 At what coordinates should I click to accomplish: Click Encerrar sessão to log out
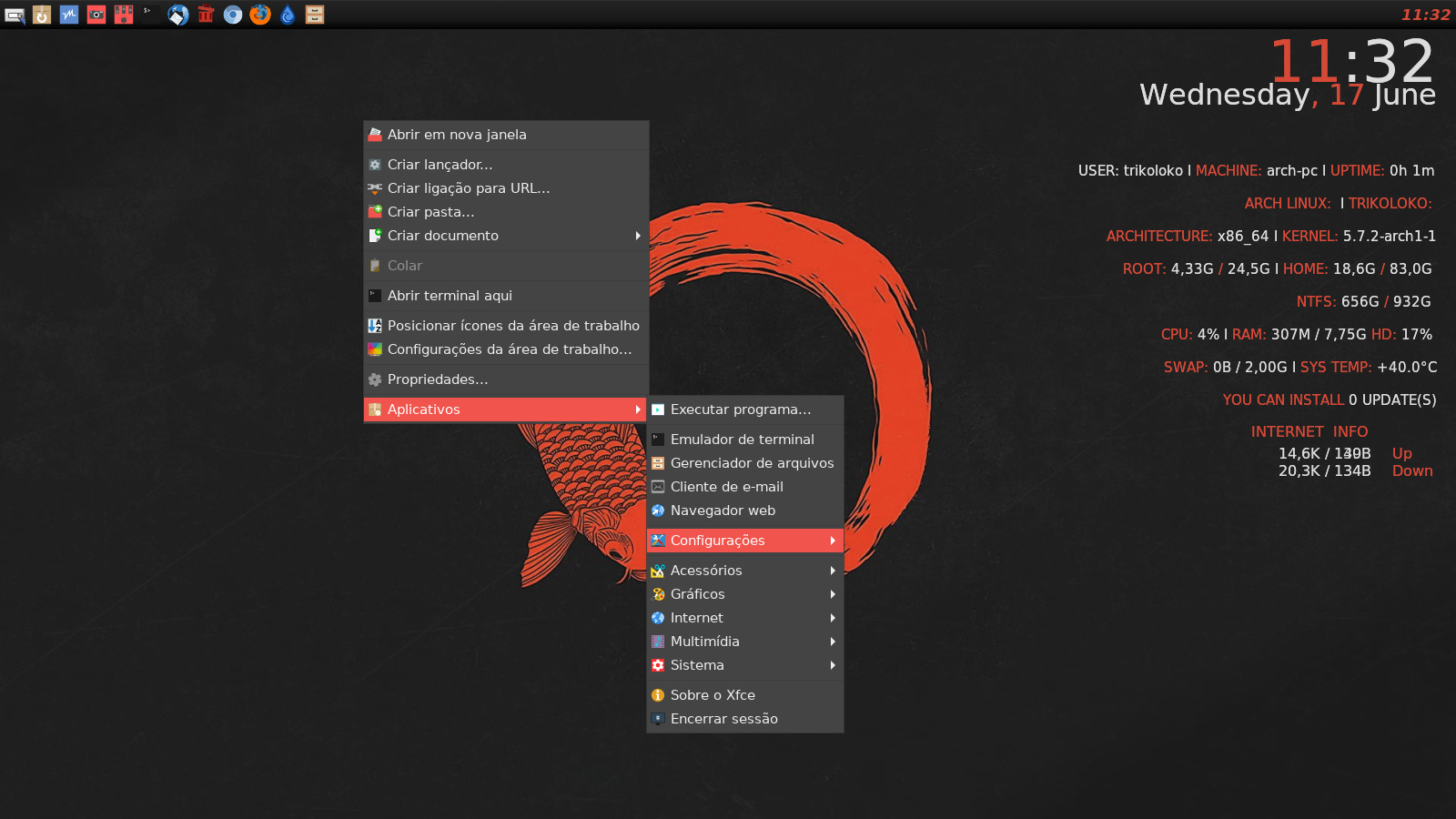[x=723, y=719]
